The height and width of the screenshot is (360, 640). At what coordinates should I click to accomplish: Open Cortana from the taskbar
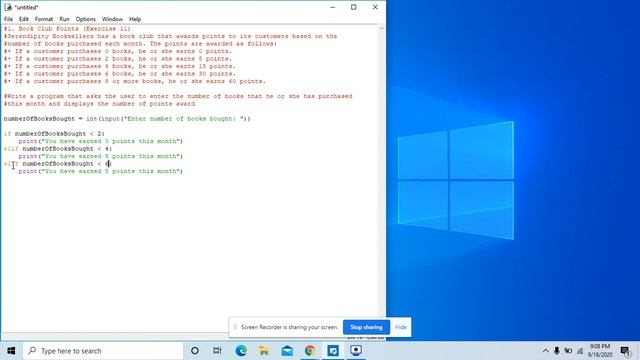point(195,351)
